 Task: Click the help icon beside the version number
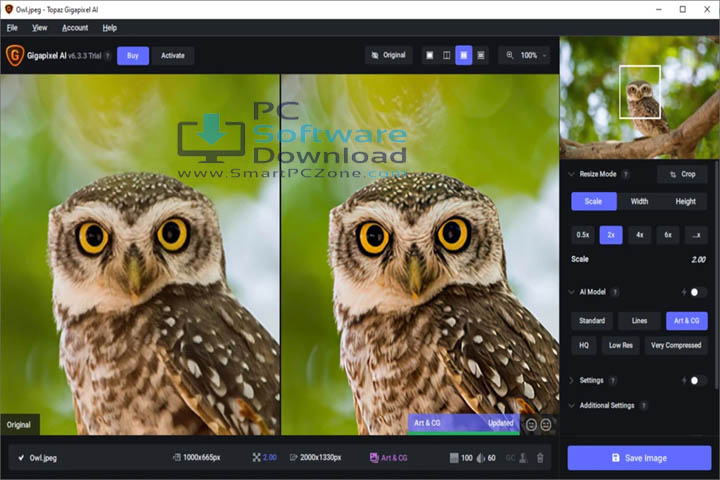107,56
